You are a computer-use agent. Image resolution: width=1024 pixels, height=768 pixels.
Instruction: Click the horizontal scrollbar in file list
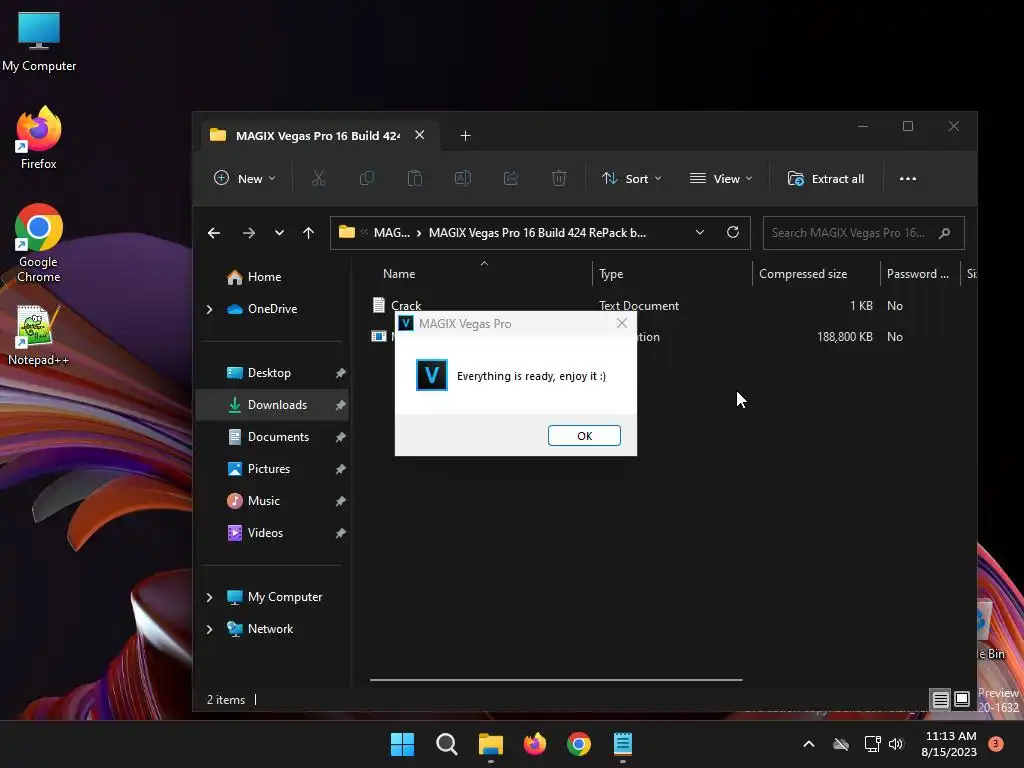[556, 680]
